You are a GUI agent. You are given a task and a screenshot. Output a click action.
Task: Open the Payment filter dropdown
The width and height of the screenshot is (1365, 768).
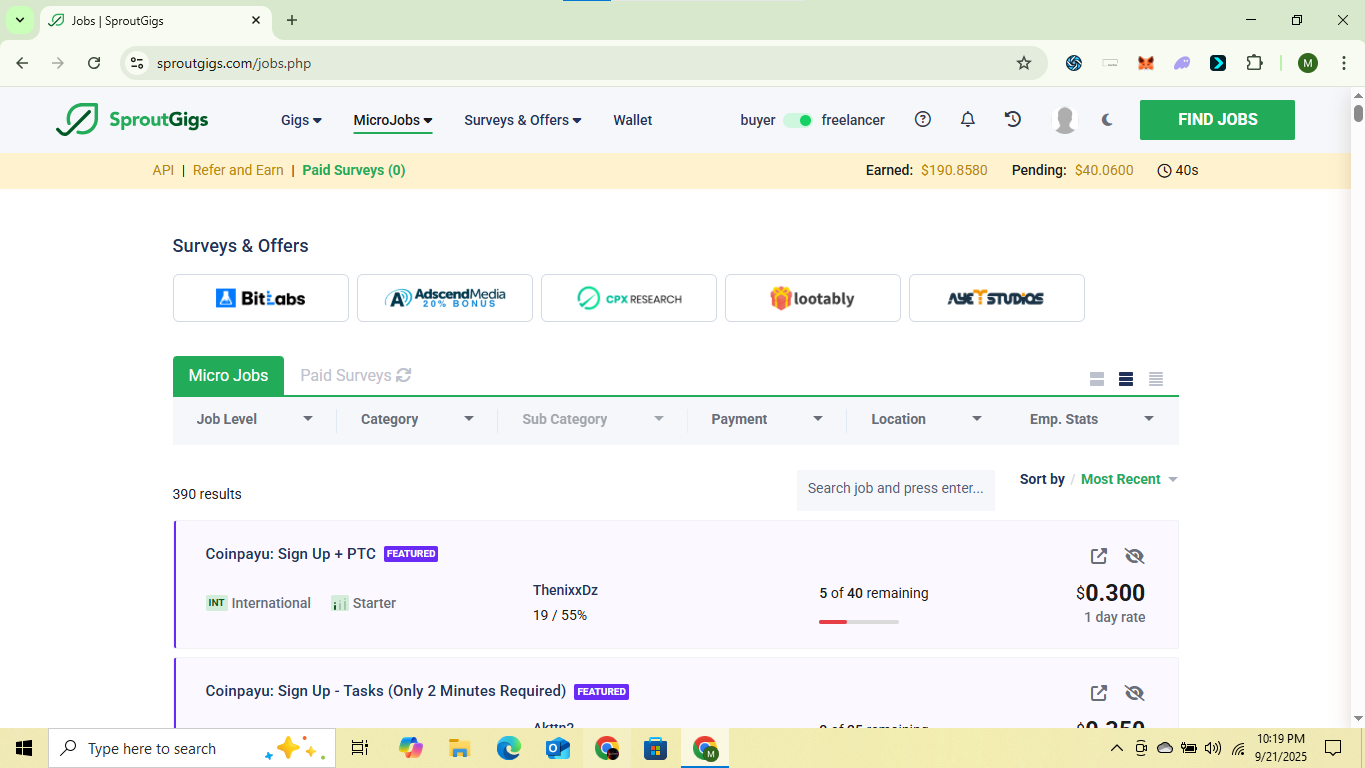[x=766, y=419]
